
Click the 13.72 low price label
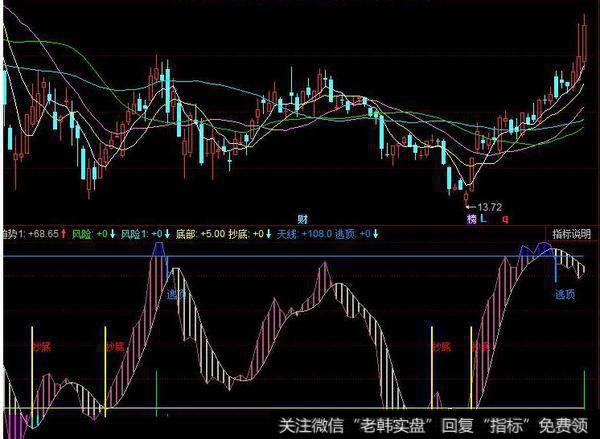point(494,204)
